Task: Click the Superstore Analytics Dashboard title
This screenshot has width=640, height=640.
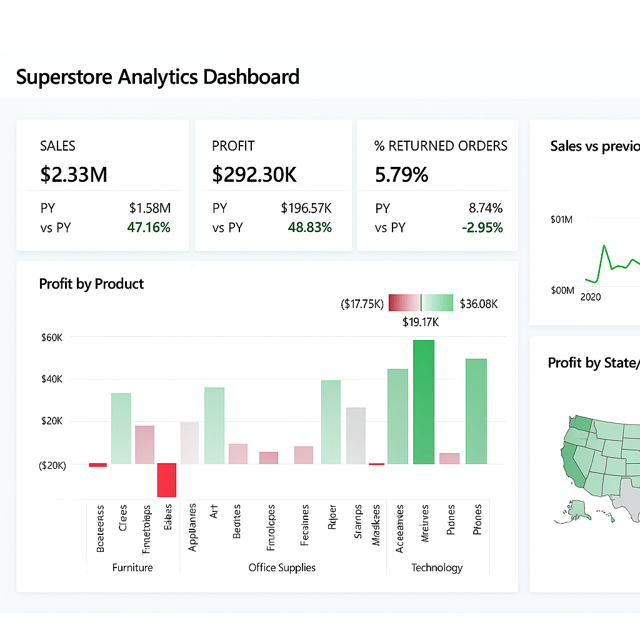Action: click(x=158, y=77)
